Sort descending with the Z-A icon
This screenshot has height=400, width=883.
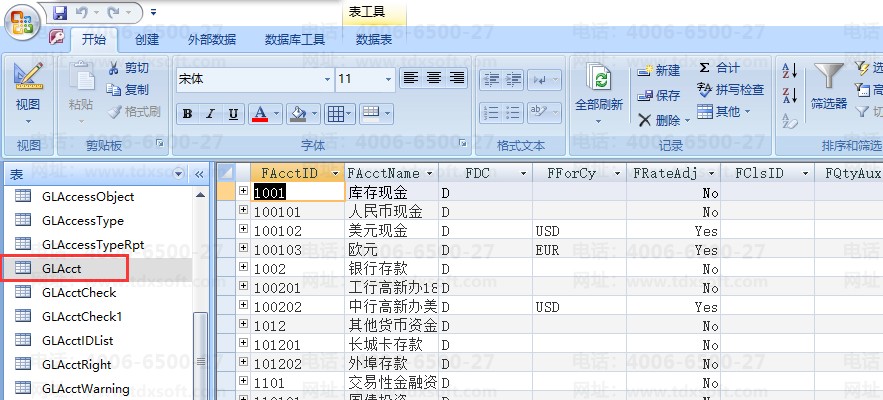789,96
